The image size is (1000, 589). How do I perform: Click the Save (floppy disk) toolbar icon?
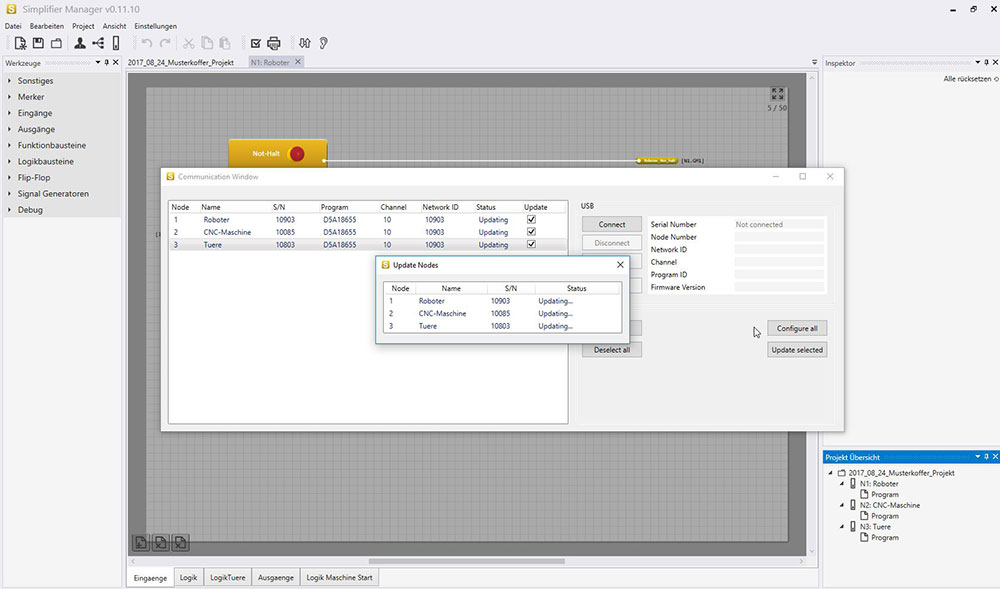pyautogui.click(x=38, y=43)
